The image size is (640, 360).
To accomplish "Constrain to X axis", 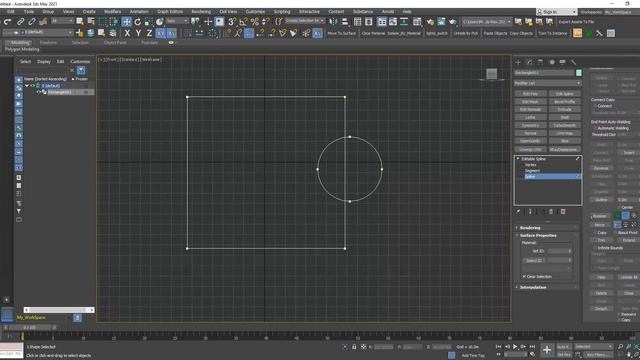I will (x=127, y=33).
